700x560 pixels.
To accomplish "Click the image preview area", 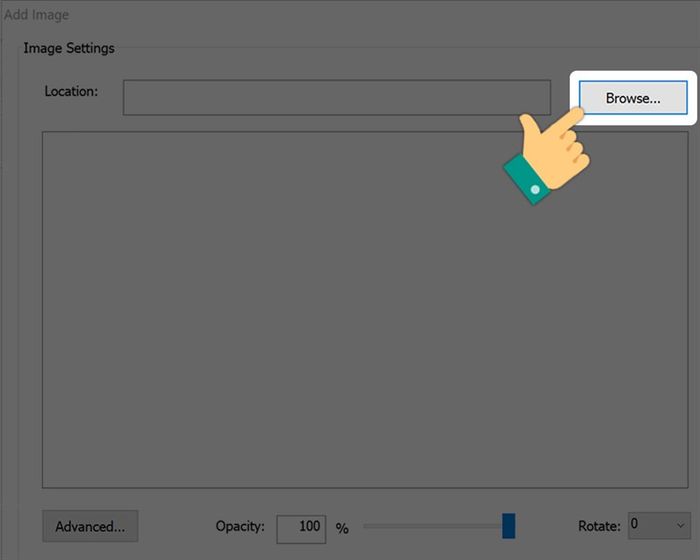I will click(x=365, y=309).
